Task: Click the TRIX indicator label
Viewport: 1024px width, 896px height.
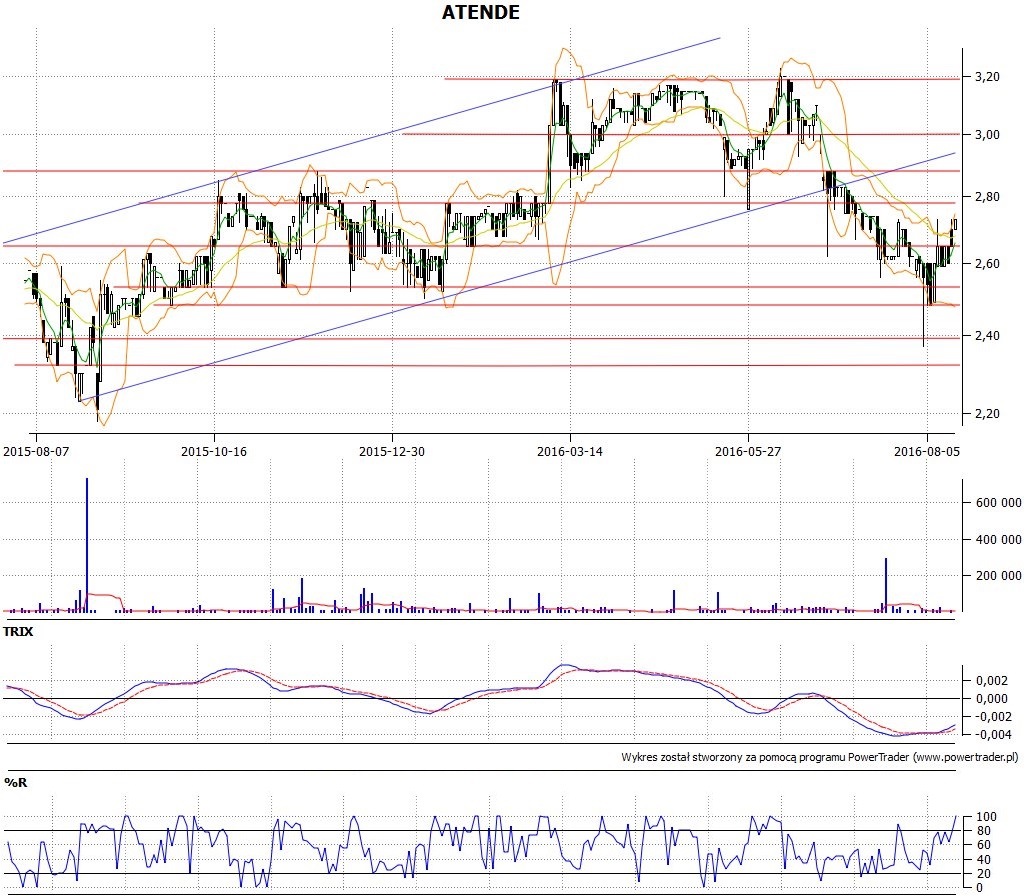Action: coord(18,632)
